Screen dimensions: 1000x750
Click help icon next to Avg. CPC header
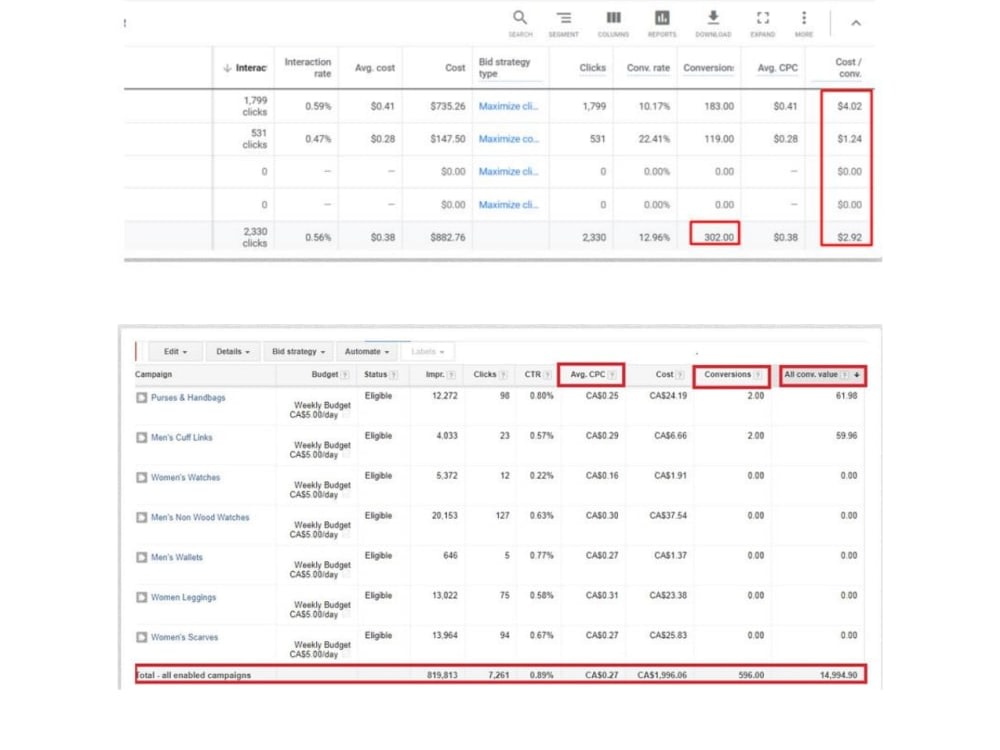coord(612,375)
